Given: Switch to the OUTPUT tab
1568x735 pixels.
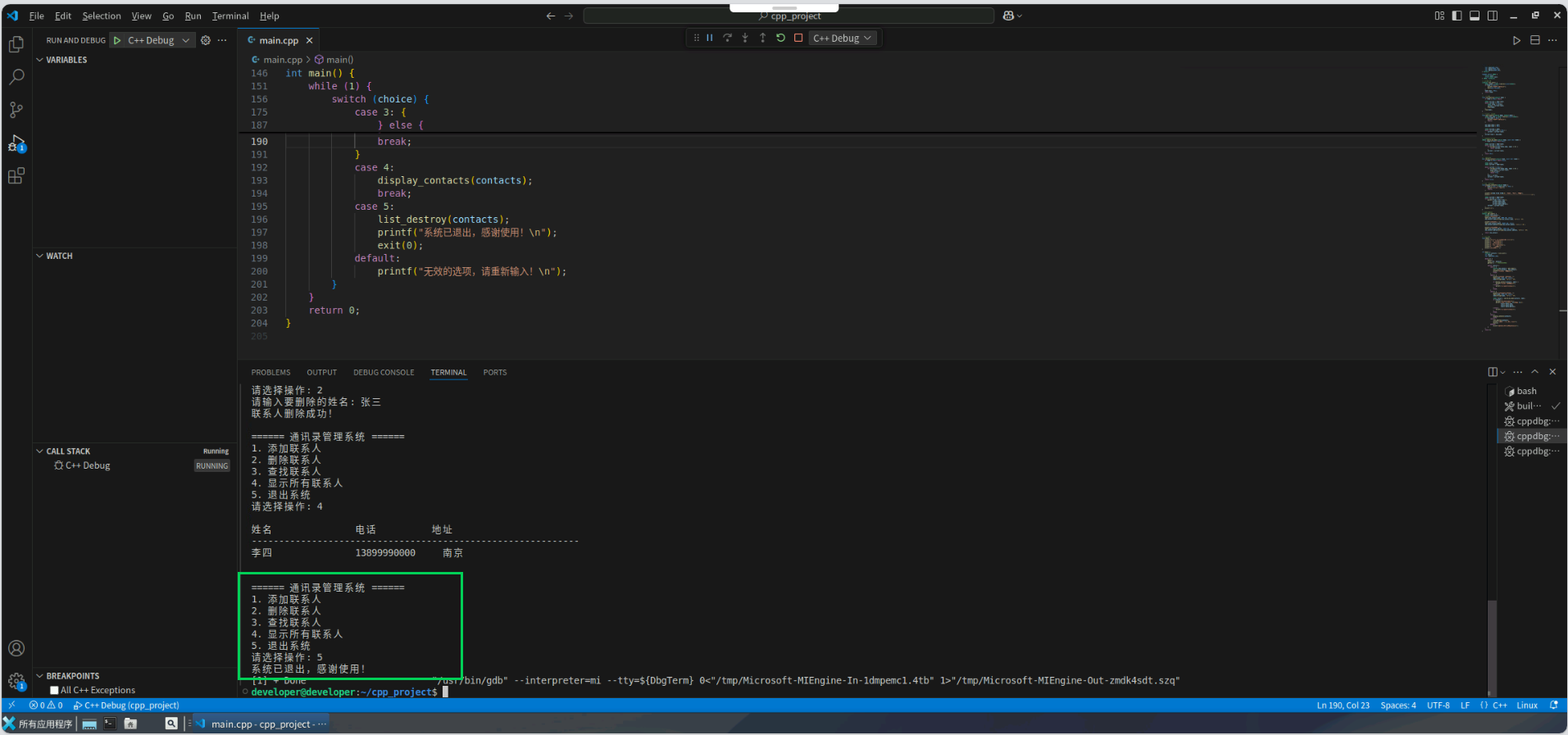Looking at the screenshot, I should point(321,372).
